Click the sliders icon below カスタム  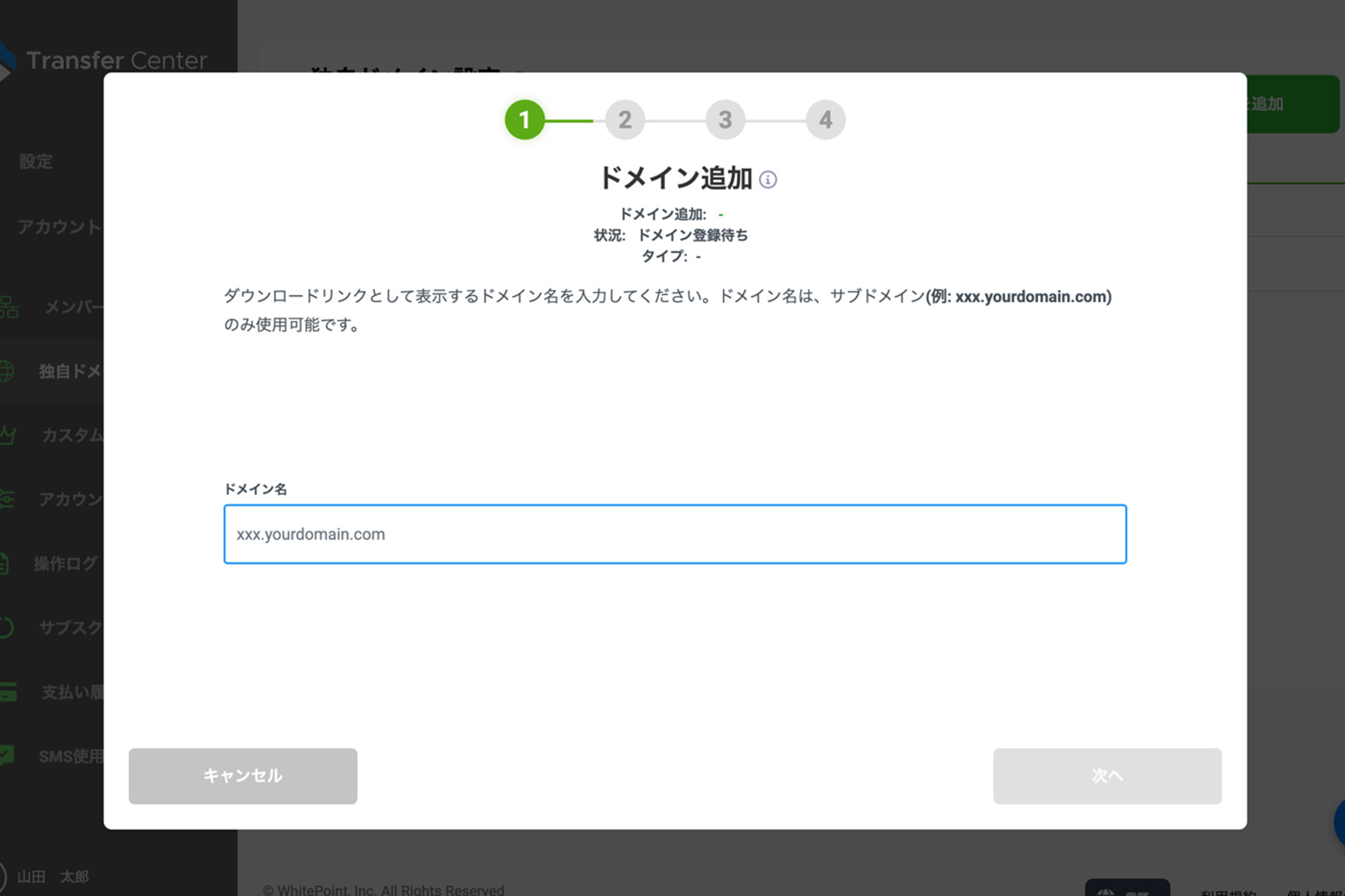pos(8,499)
